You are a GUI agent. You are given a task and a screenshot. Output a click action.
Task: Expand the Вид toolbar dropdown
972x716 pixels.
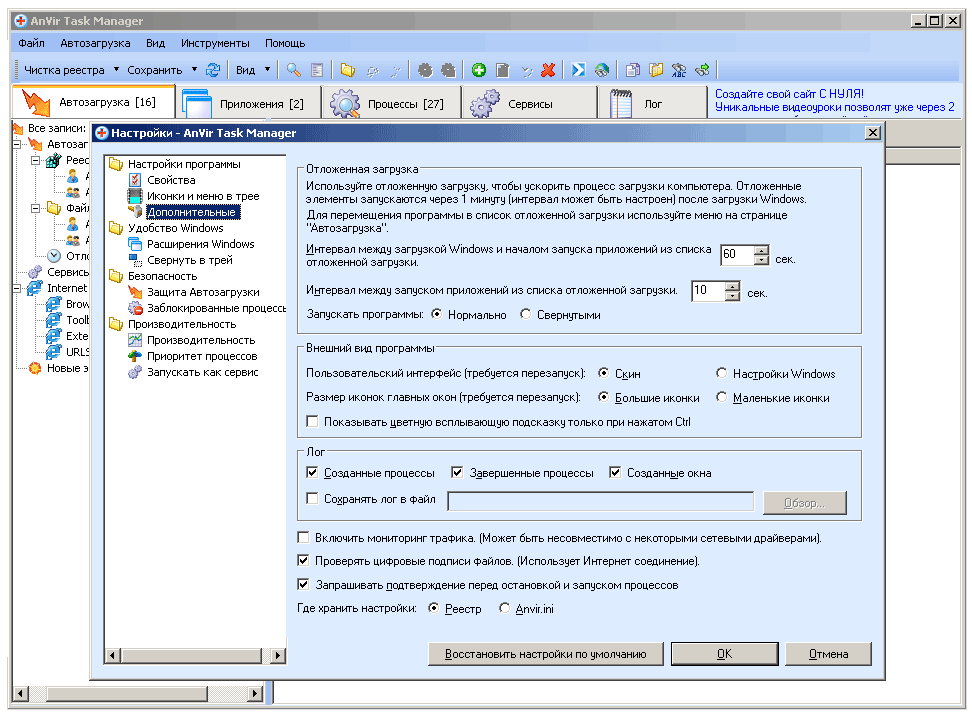[x=268, y=70]
